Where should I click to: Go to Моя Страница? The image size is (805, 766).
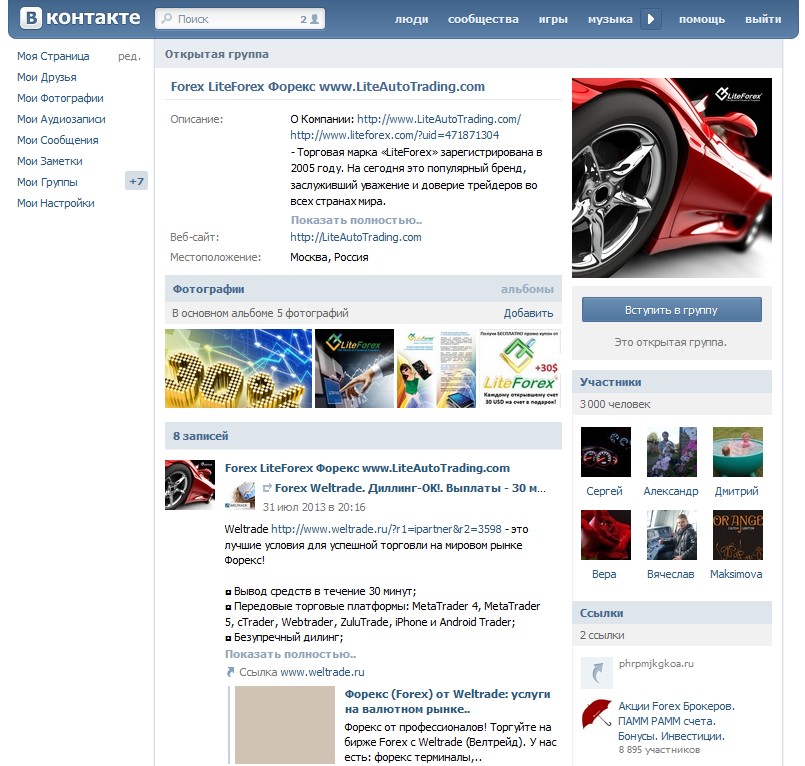click(53, 56)
